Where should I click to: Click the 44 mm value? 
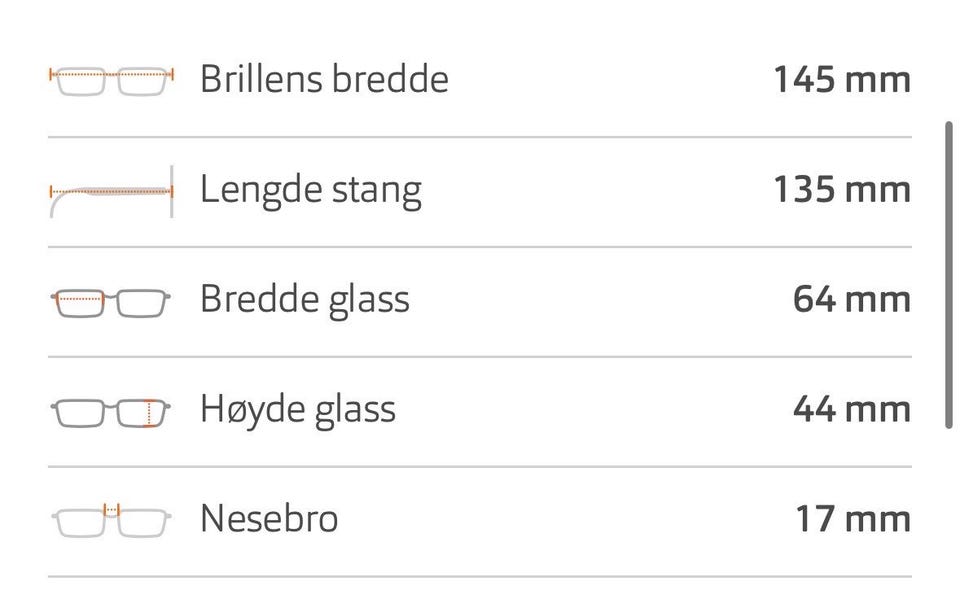(852, 409)
